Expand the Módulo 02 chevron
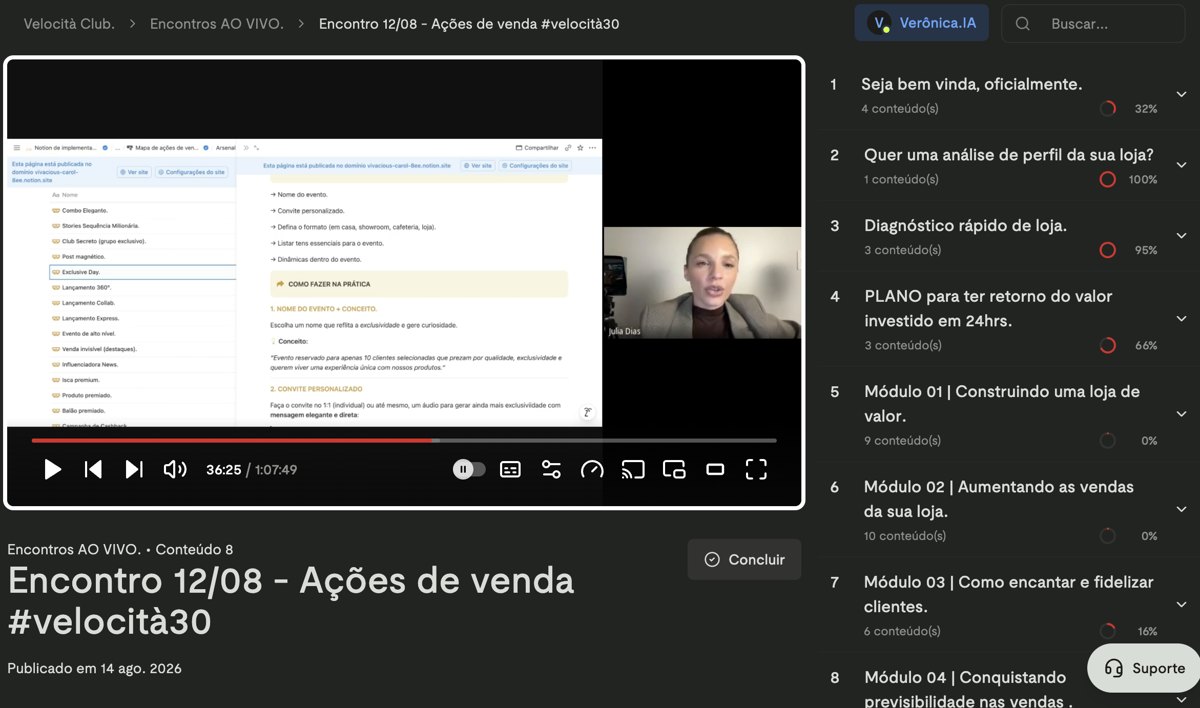 (x=1181, y=509)
